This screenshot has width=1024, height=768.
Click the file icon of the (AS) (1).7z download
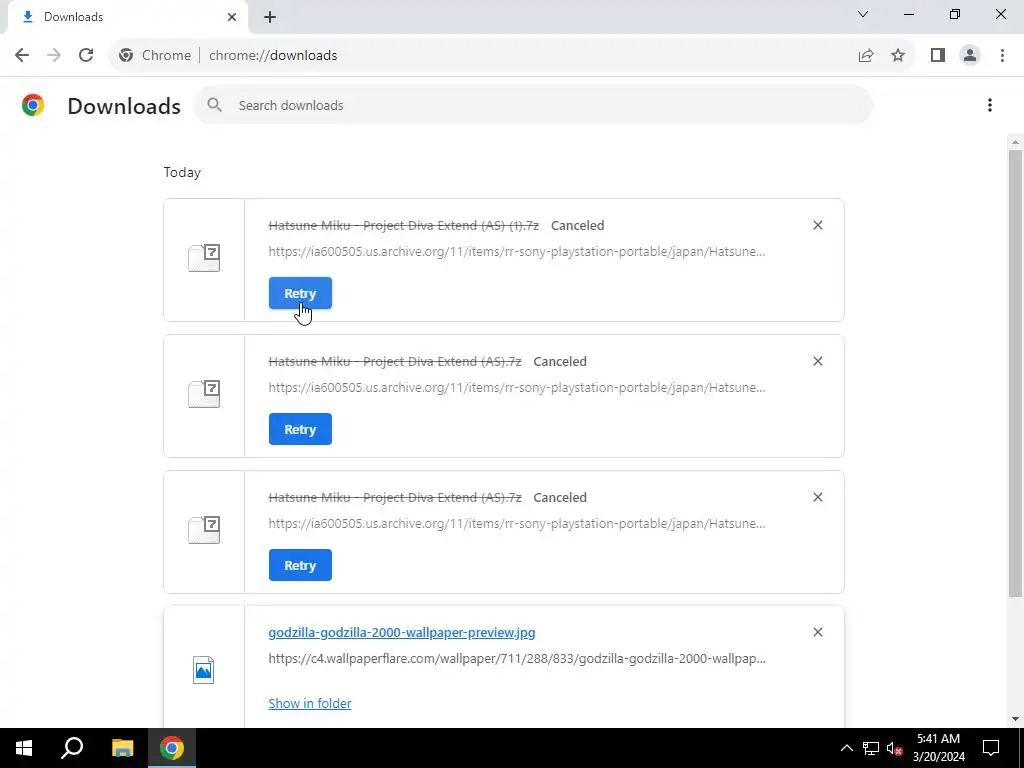tap(204, 258)
